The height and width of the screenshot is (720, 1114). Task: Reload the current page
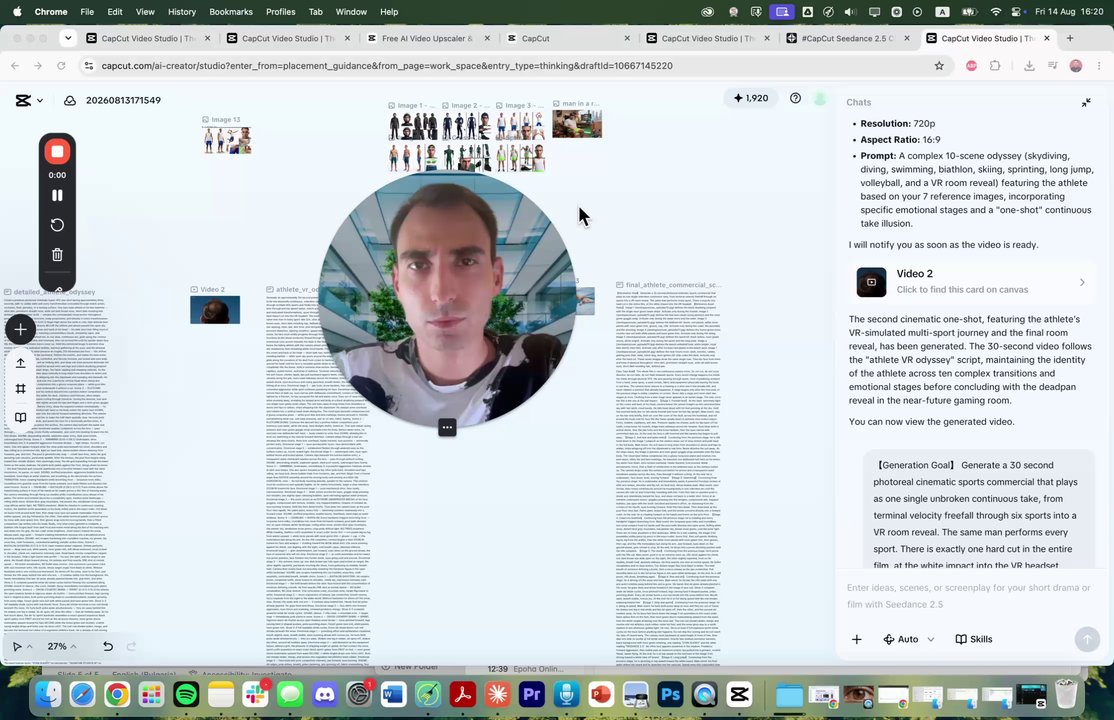tap(61, 65)
